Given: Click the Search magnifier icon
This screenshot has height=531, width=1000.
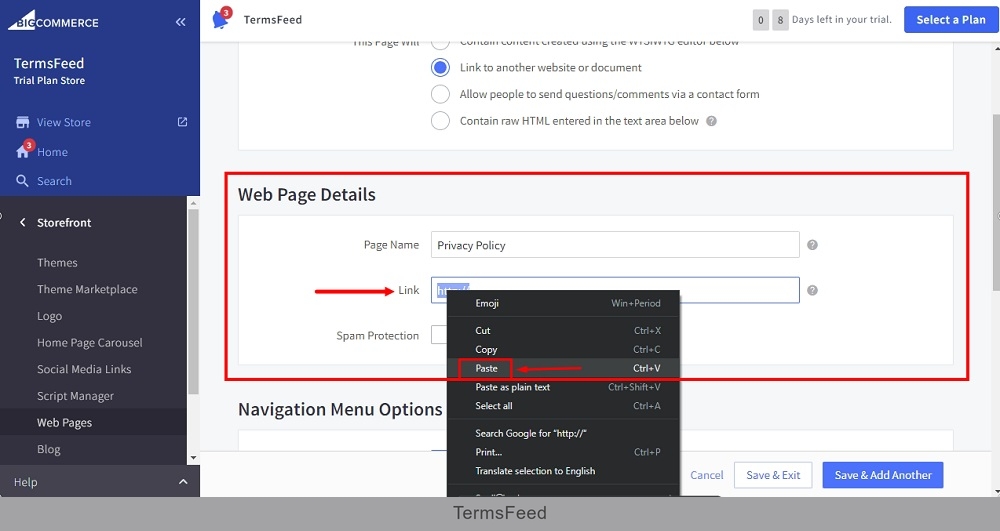Looking at the screenshot, I should [22, 181].
